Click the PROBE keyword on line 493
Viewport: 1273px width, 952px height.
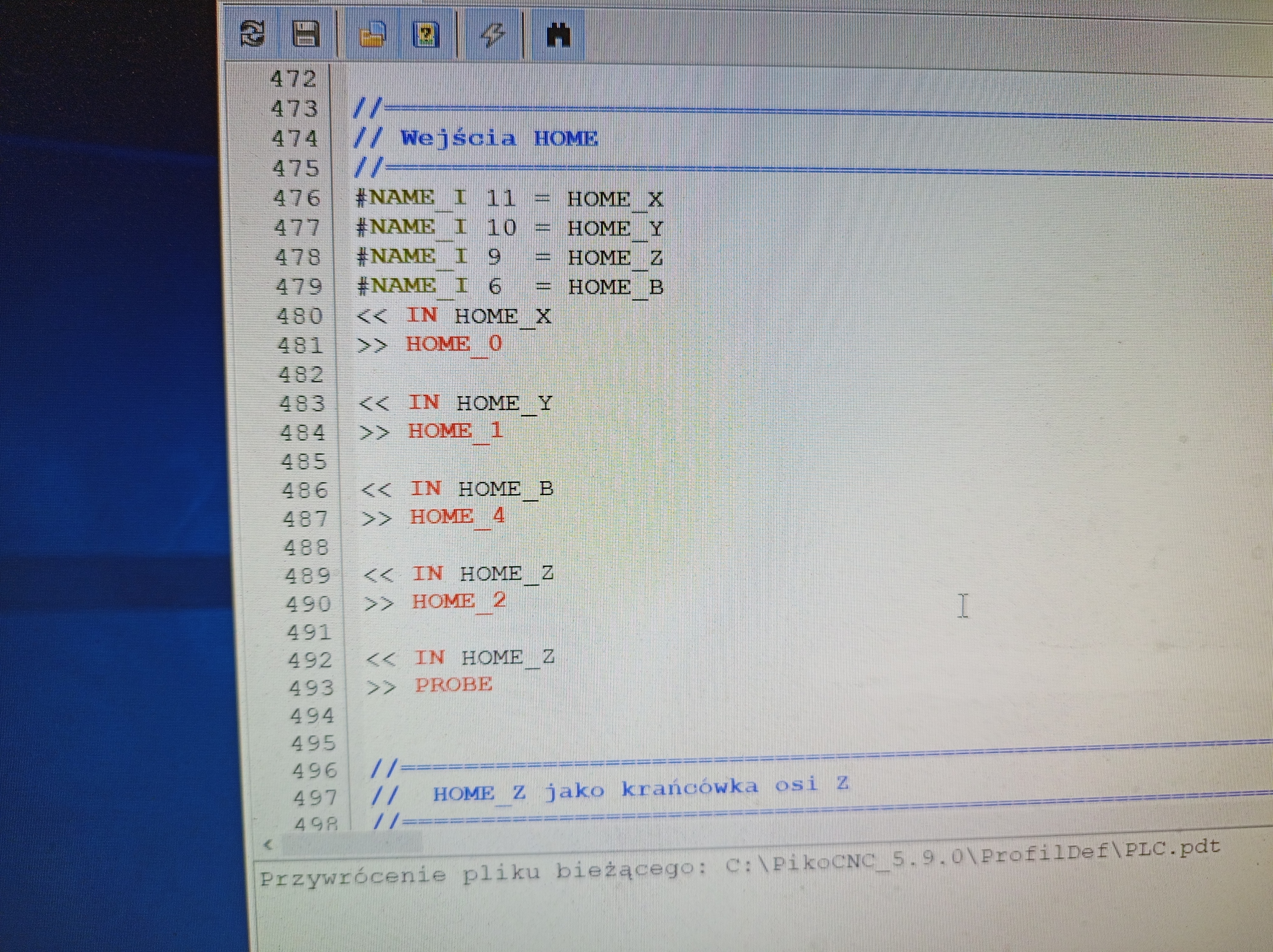coord(454,684)
